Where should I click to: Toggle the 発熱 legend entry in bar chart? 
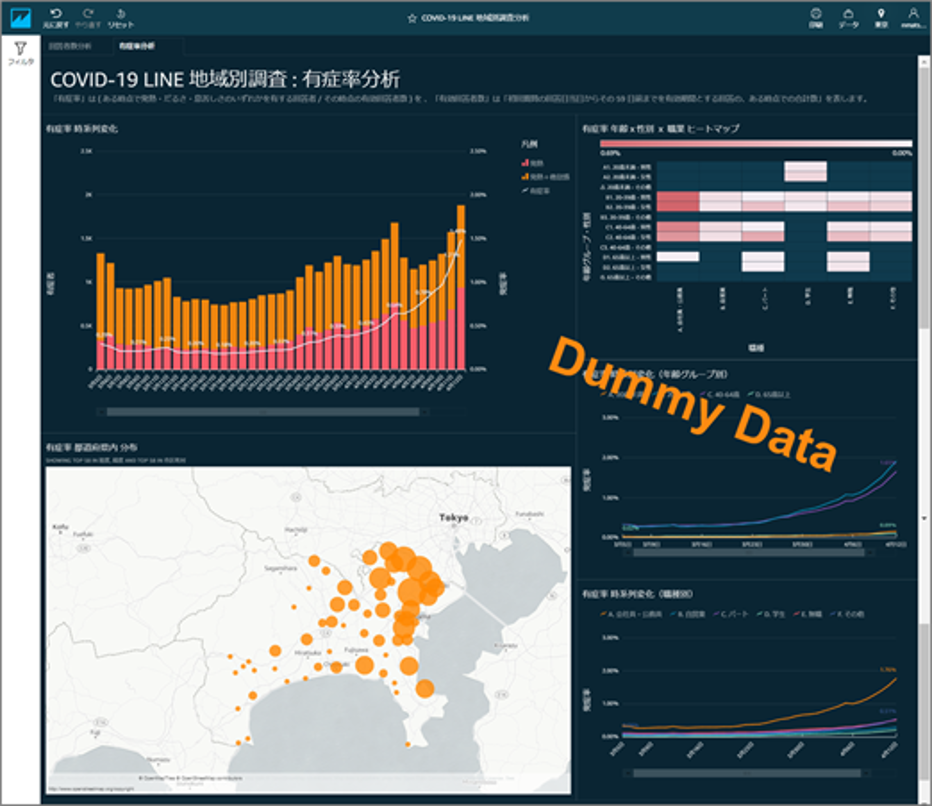(533, 162)
